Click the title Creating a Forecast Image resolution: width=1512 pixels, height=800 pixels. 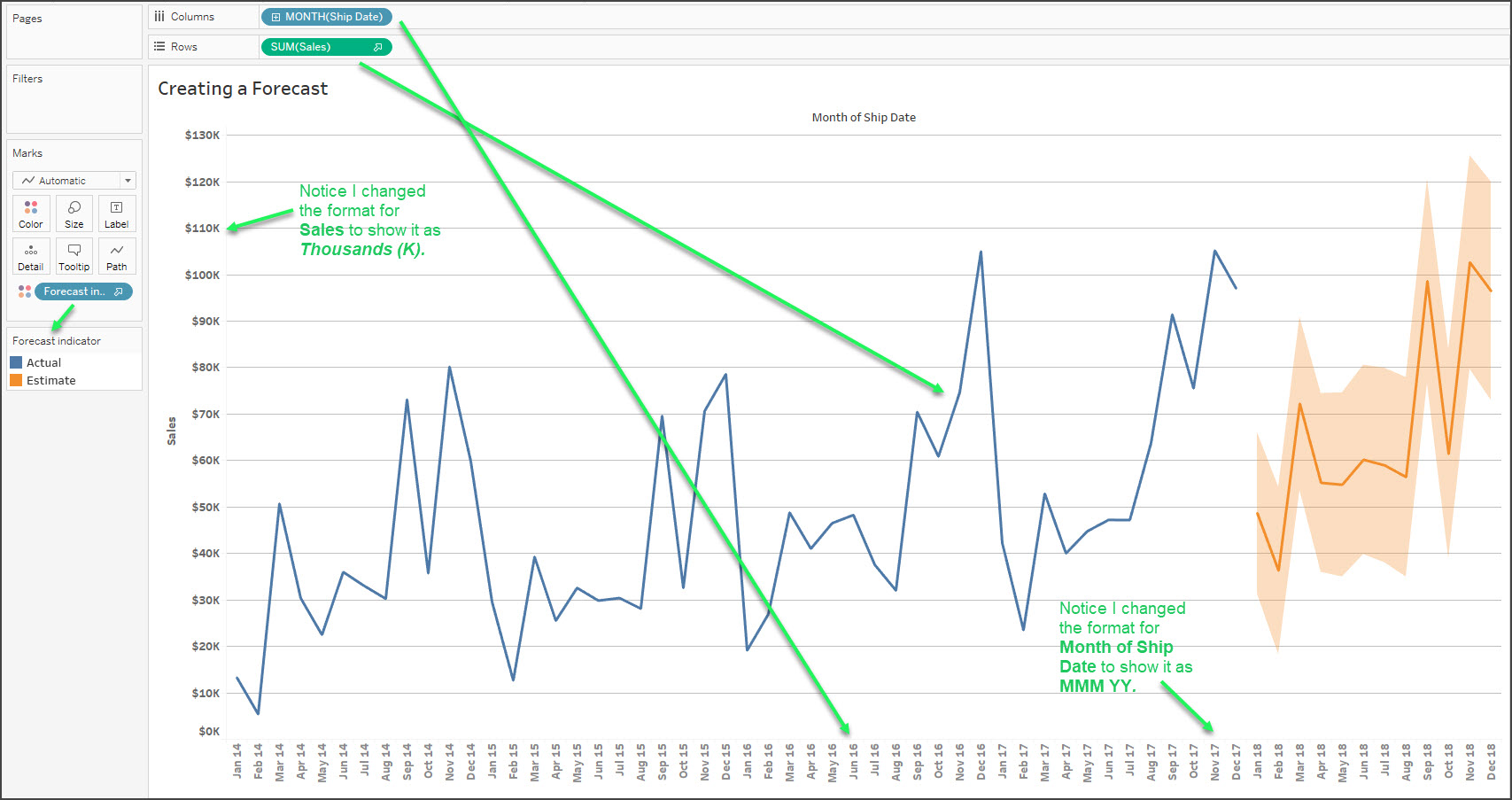pos(244,89)
